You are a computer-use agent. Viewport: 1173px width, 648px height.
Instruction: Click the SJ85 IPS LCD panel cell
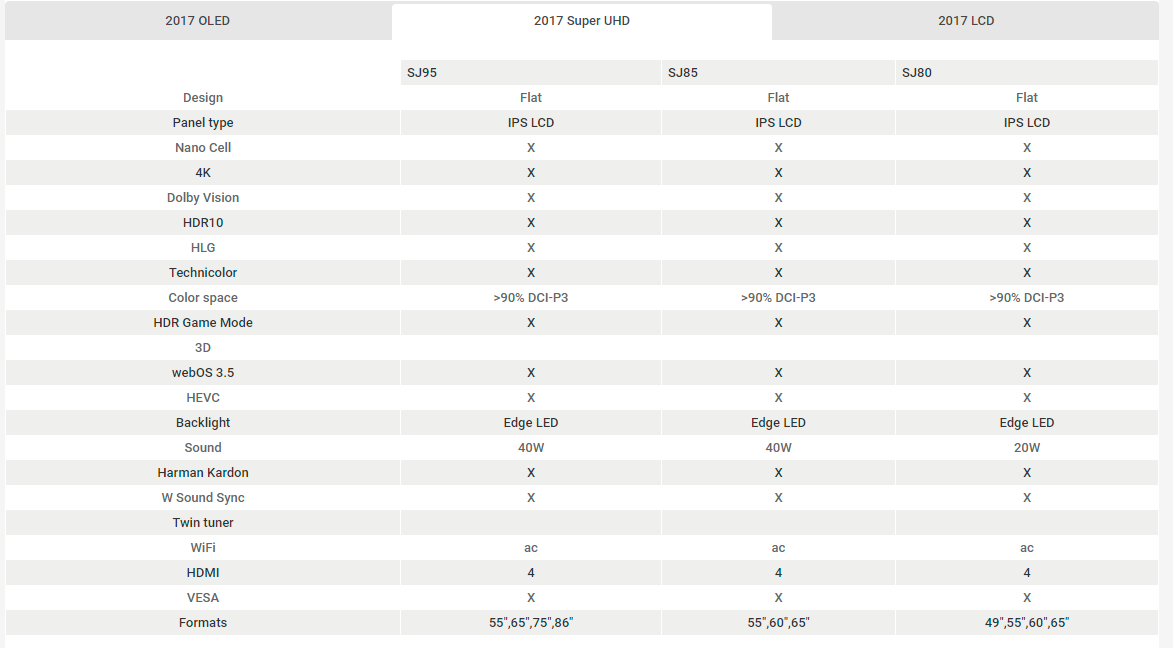click(x=778, y=123)
